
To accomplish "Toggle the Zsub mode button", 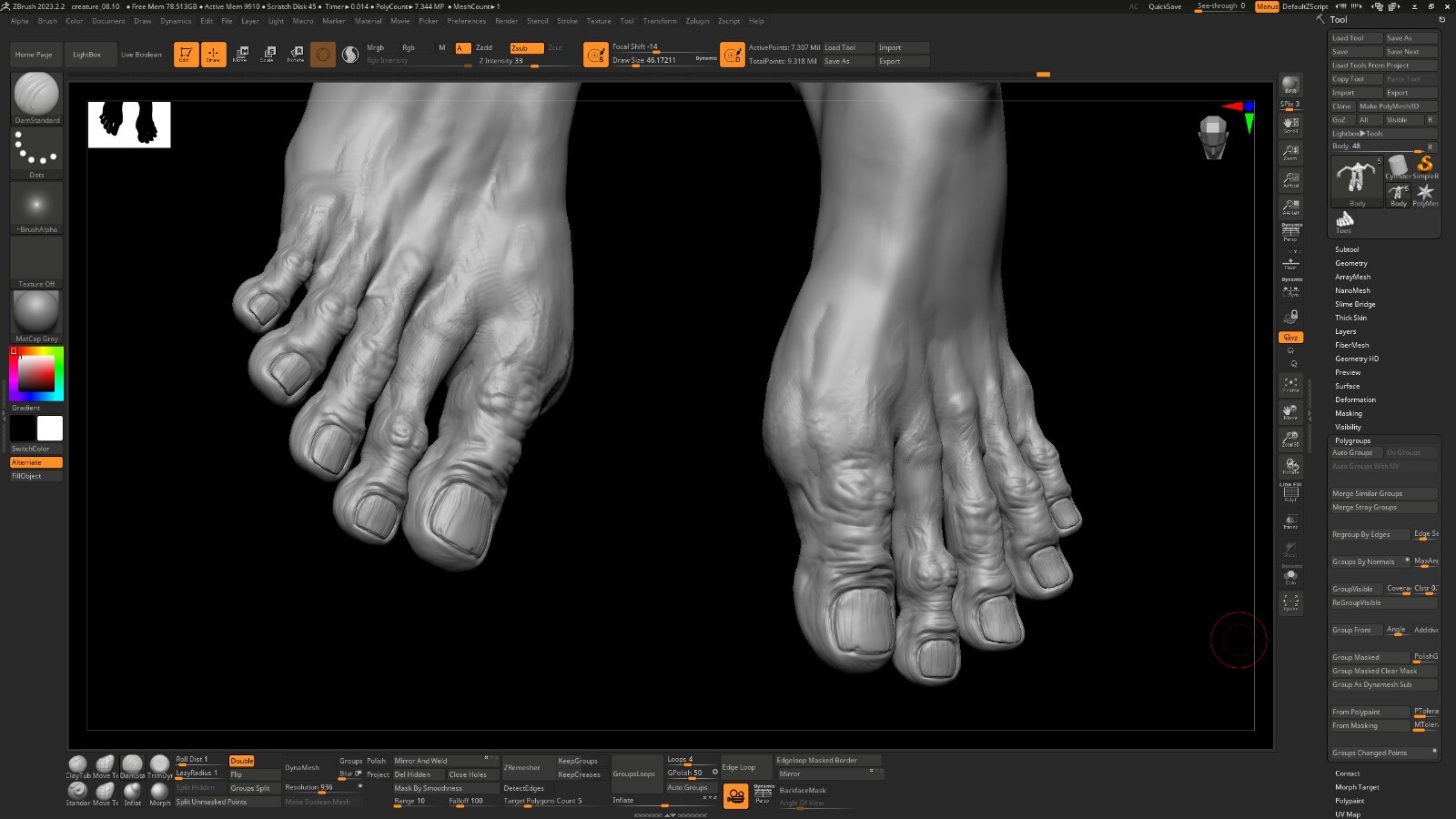I will (526, 47).
